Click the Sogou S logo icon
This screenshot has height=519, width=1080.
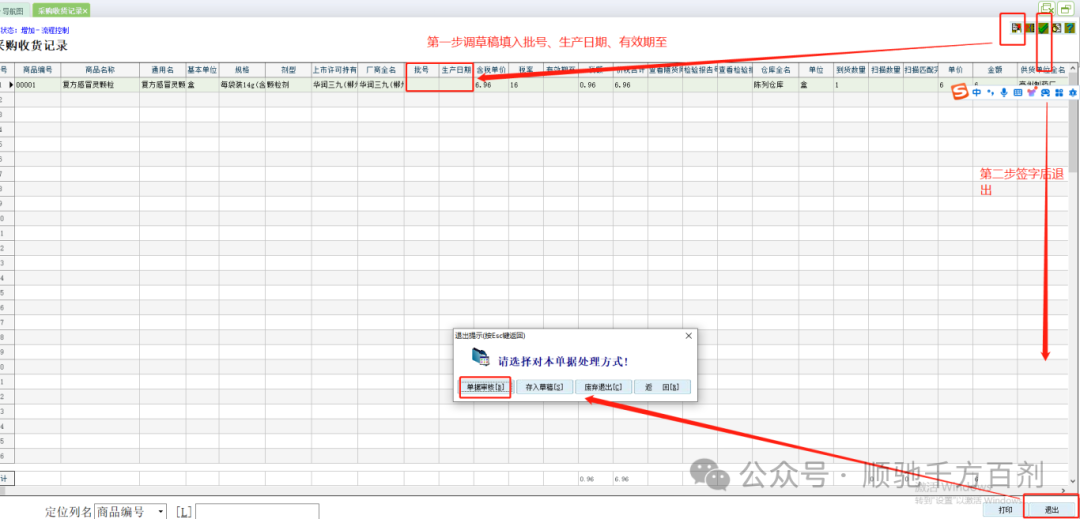961,92
